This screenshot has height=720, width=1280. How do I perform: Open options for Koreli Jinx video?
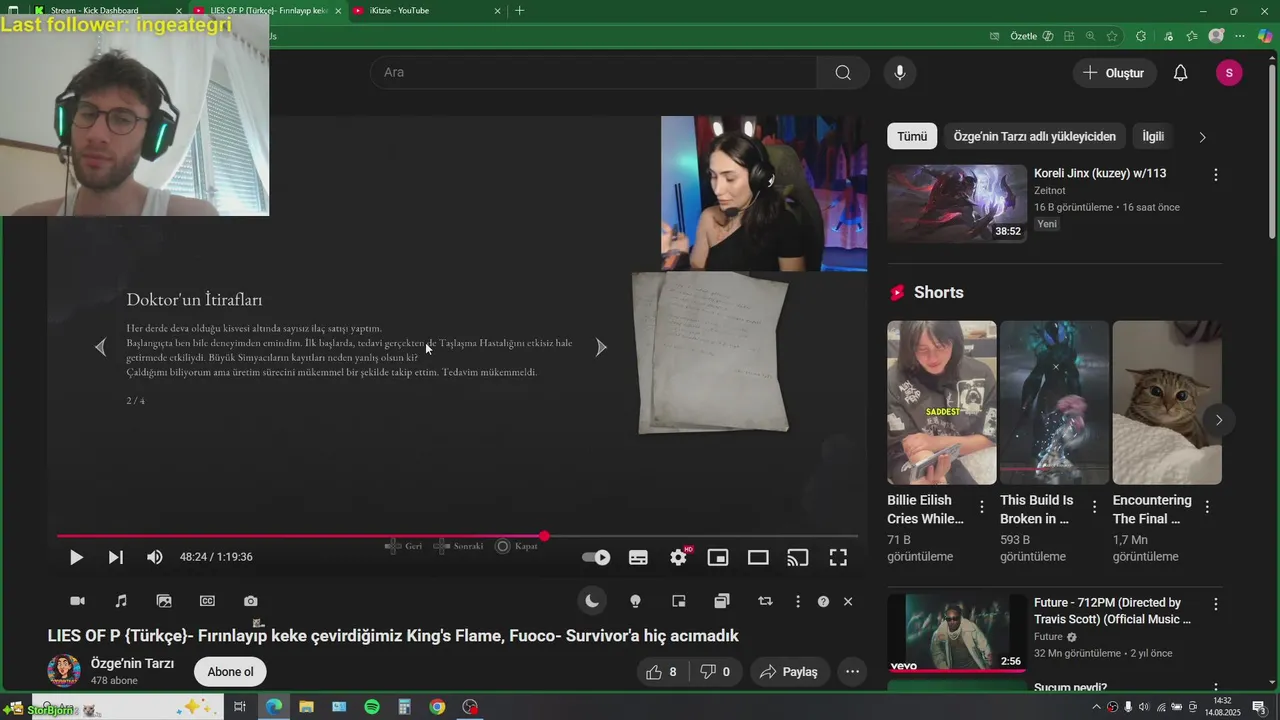pyautogui.click(x=1216, y=175)
